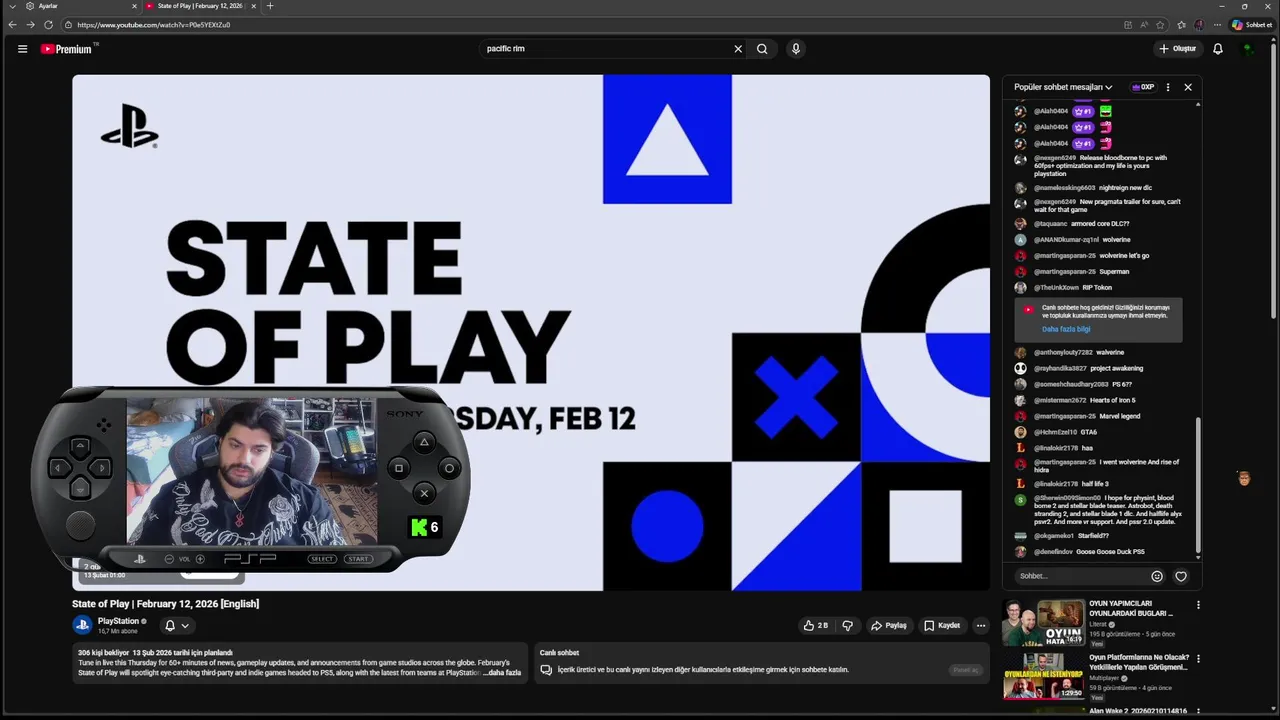
Task: Click the Multiplayer channel name
Action: point(1102,678)
